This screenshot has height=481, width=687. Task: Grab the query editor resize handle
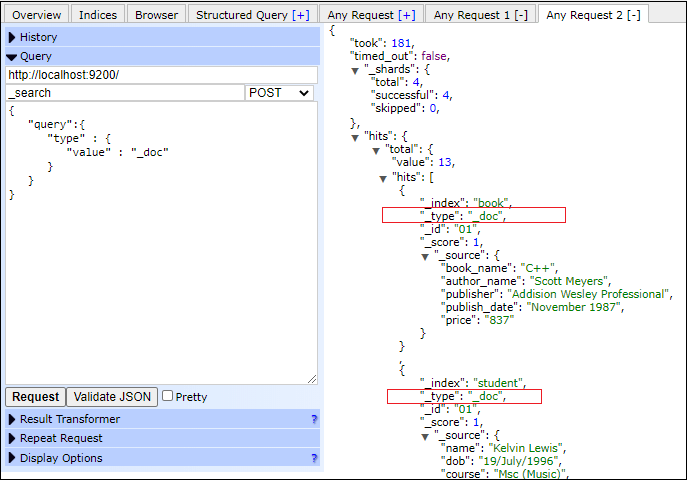click(312, 379)
